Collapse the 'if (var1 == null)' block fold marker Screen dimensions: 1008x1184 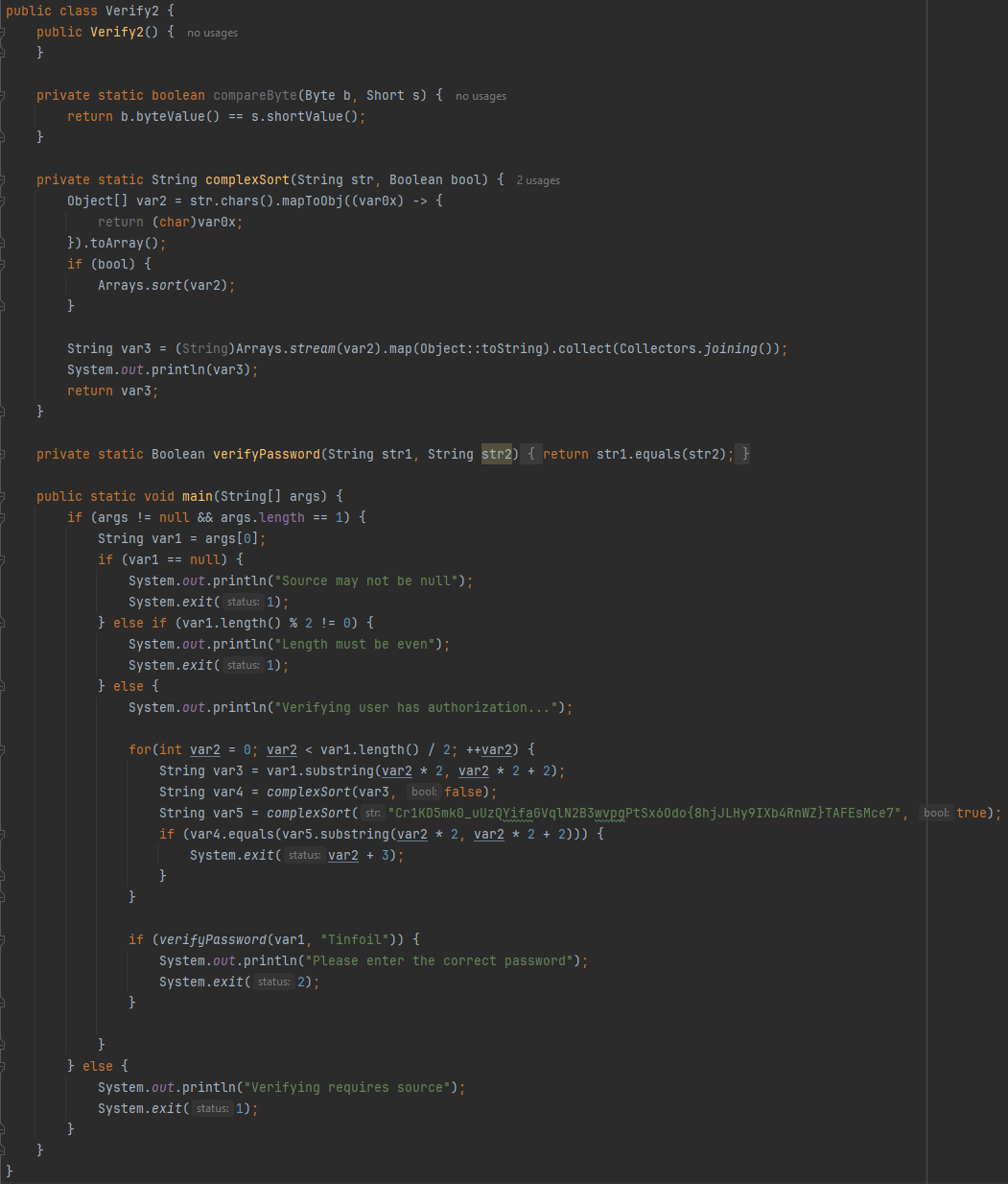click(3, 559)
